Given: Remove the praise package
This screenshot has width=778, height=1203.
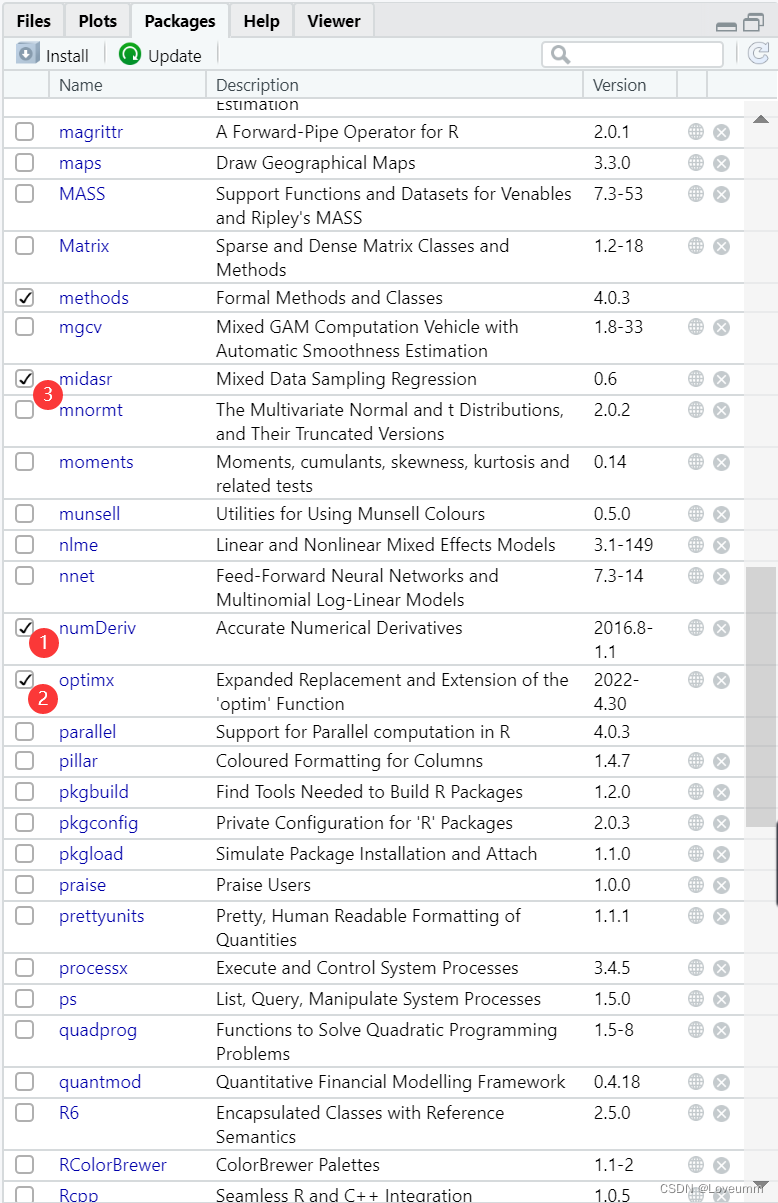Looking at the screenshot, I should (x=721, y=885).
